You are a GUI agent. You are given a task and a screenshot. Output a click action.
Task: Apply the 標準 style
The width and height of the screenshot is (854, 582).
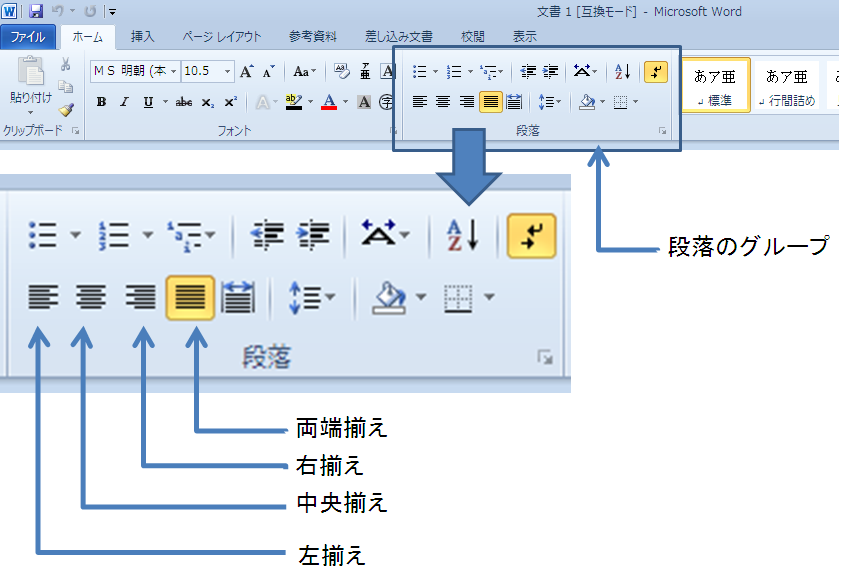click(715, 85)
